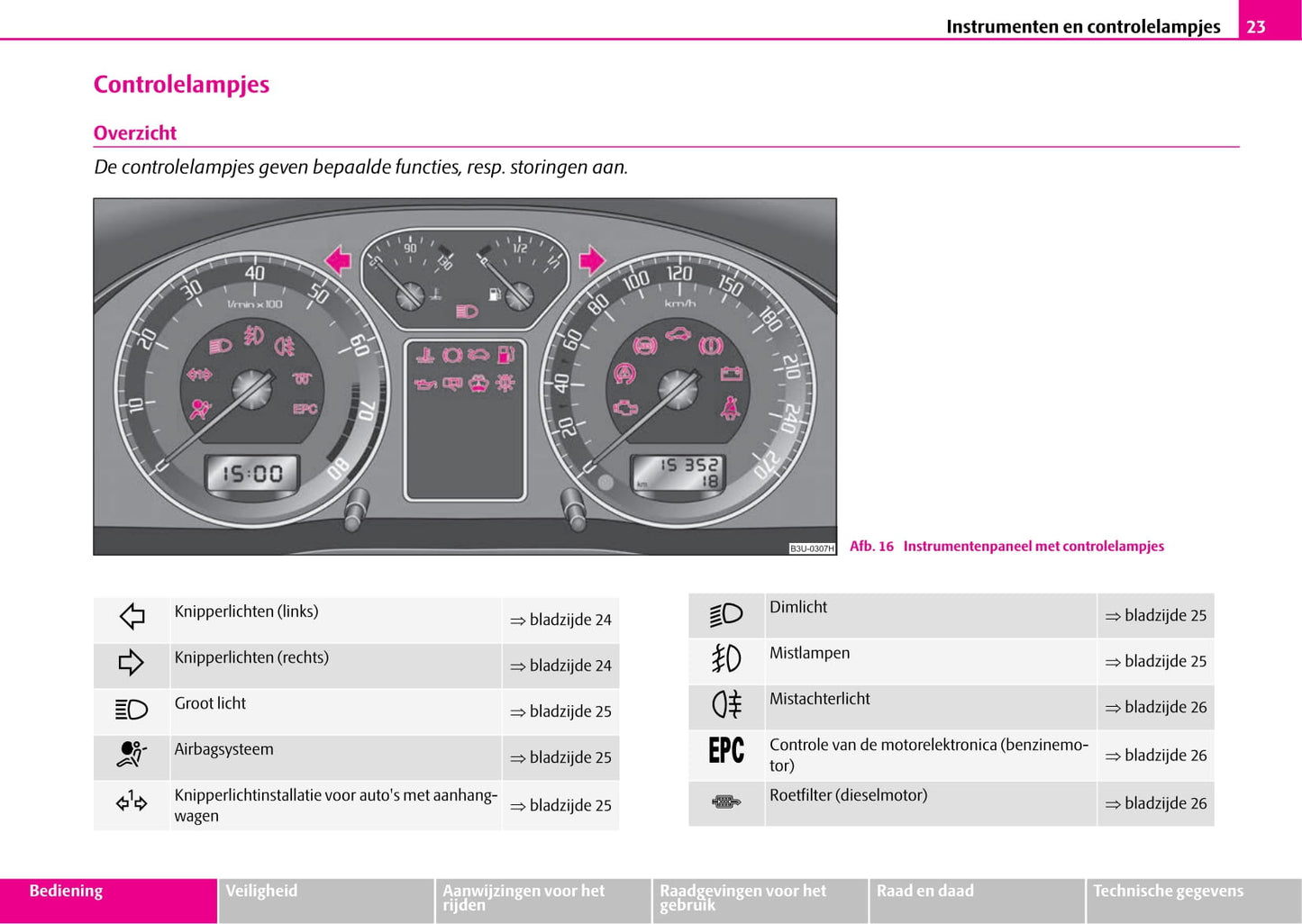The height and width of the screenshot is (924, 1302).
Task: Click the instrument panel illustration
Action: click(465, 376)
